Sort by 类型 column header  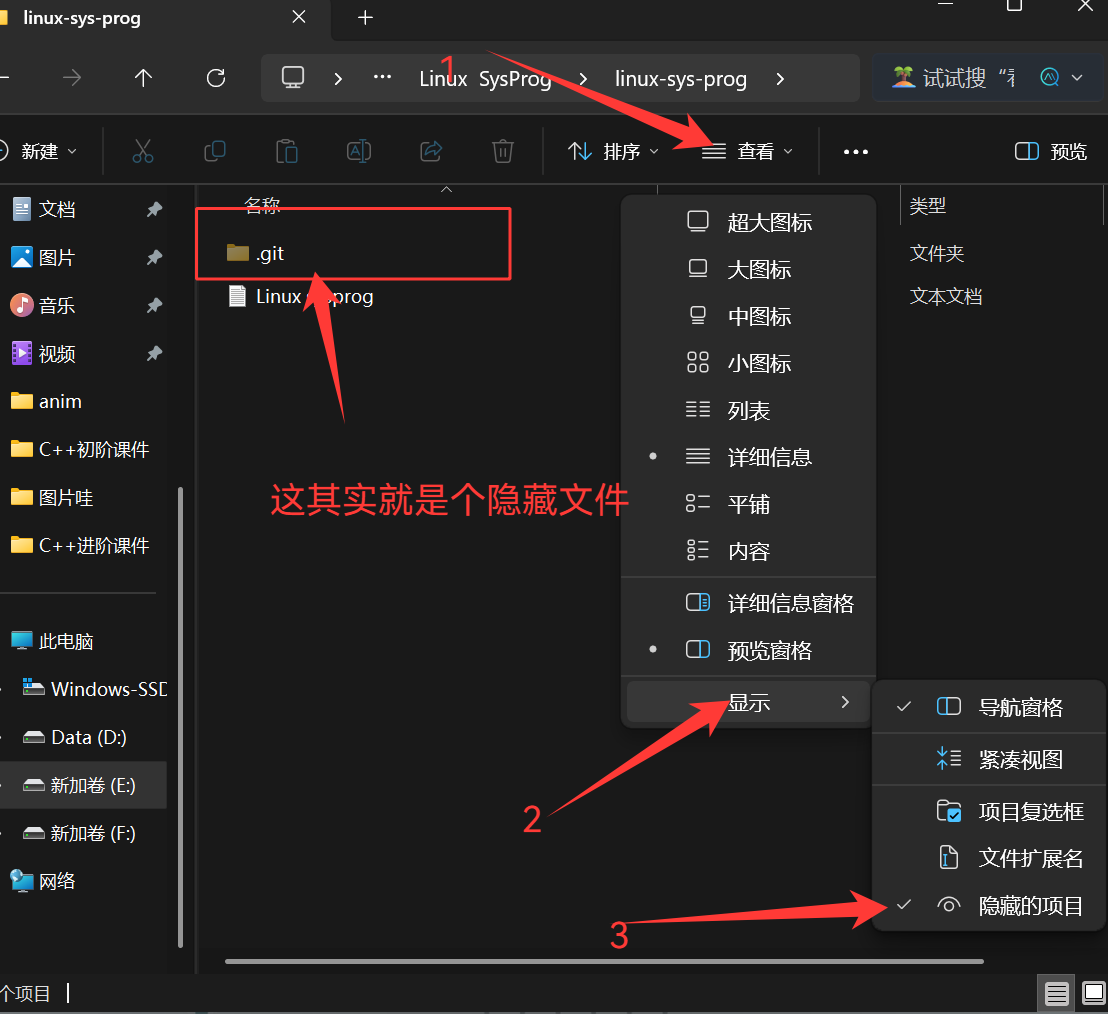coord(928,206)
